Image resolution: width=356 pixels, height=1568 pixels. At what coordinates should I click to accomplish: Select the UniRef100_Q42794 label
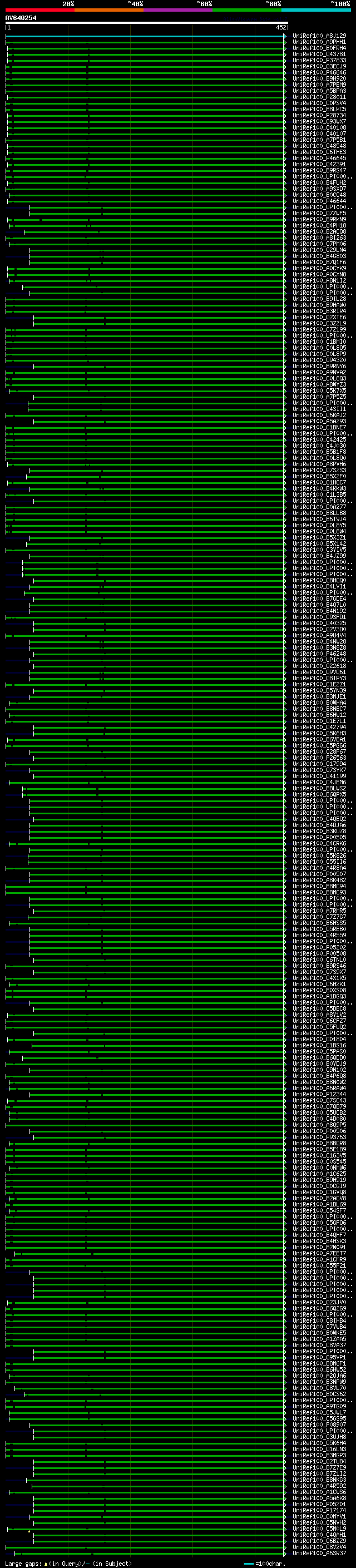pos(319,727)
